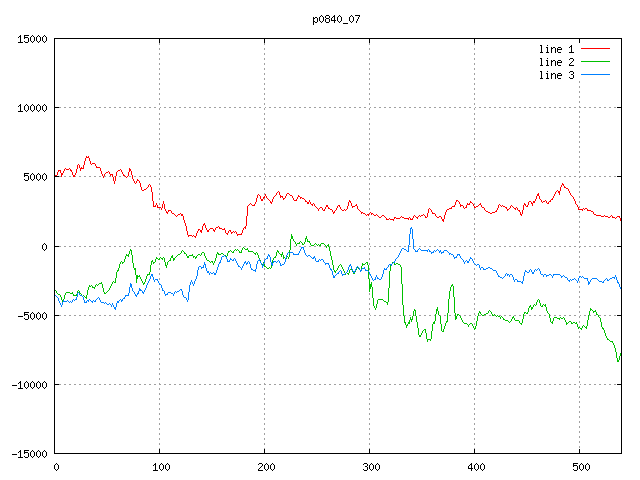
Task: Click x-axis label 400
Action: coord(476,467)
